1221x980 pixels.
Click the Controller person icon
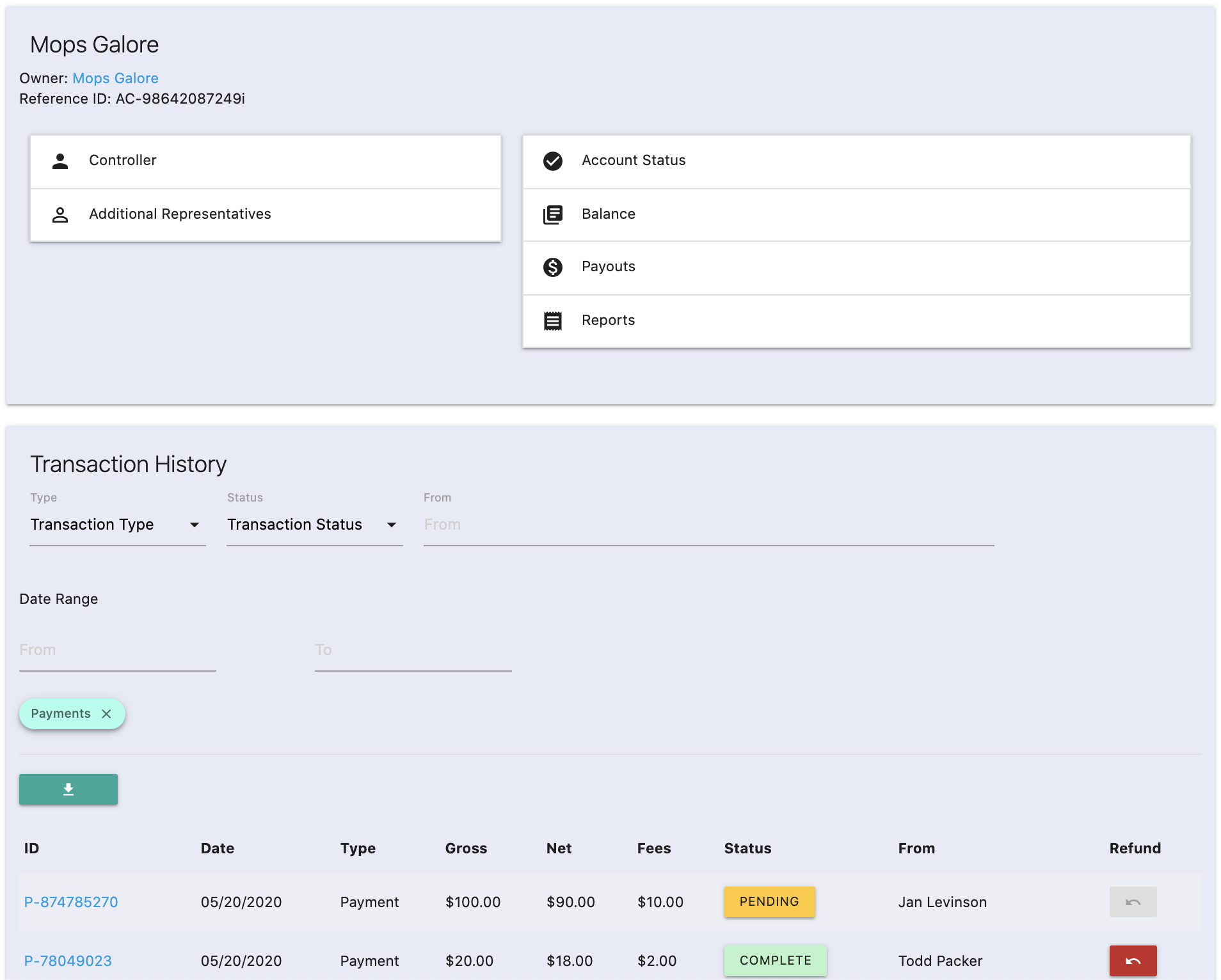[x=60, y=161]
